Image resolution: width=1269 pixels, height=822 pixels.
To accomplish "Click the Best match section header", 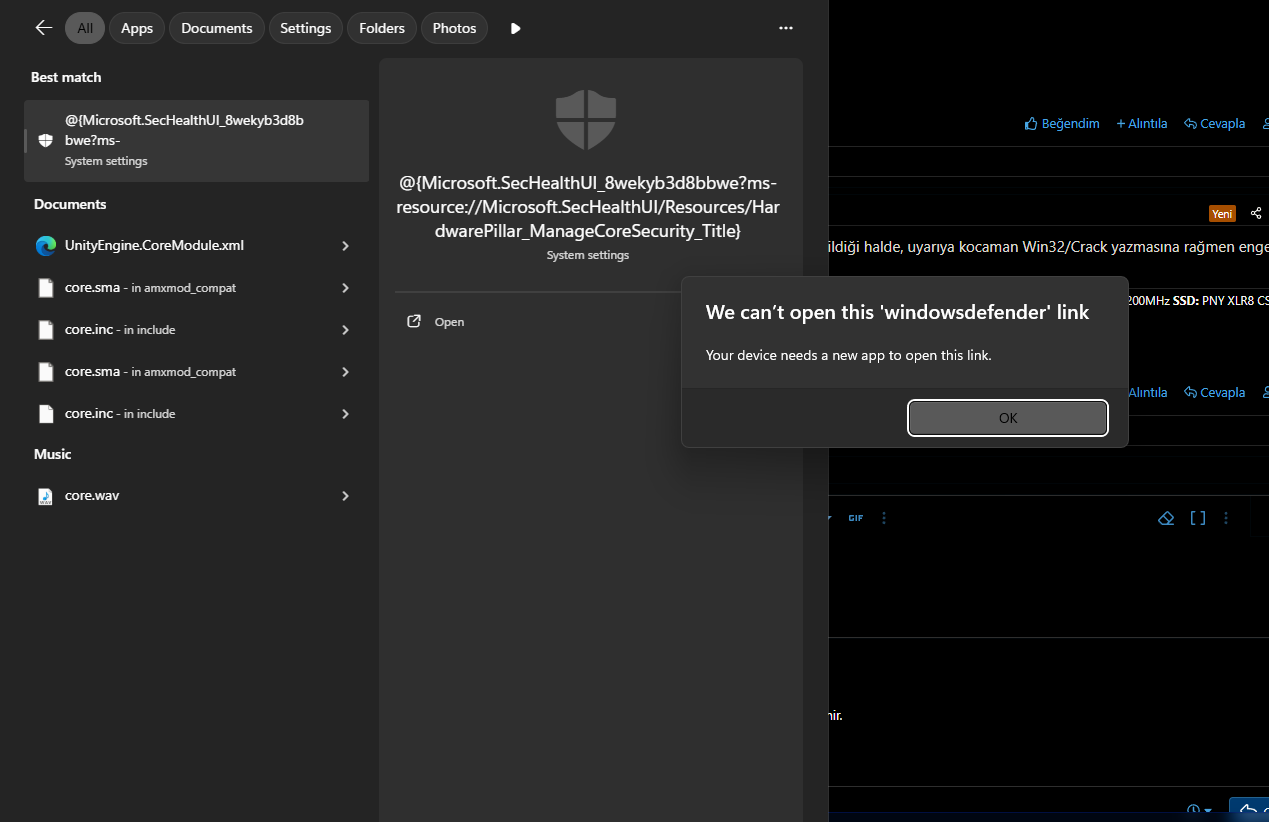I will pos(66,77).
